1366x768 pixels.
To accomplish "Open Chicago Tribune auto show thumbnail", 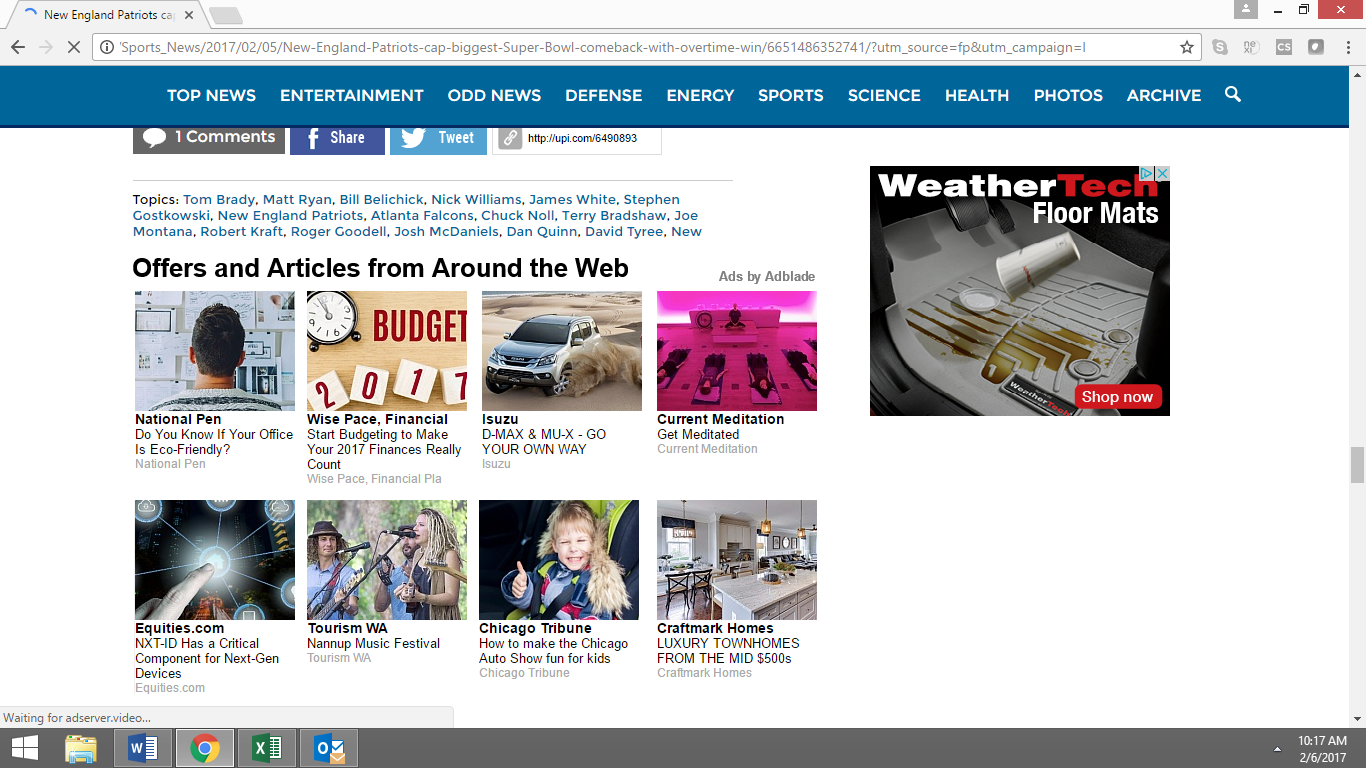I will (x=559, y=560).
